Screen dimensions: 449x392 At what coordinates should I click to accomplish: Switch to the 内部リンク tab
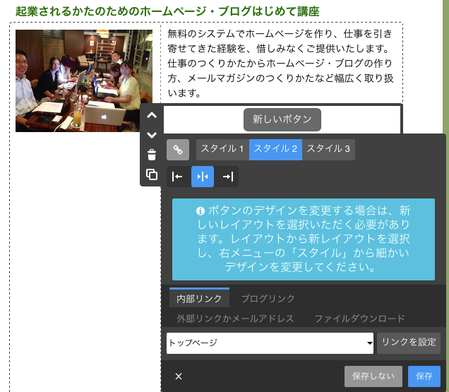pyautogui.click(x=199, y=298)
